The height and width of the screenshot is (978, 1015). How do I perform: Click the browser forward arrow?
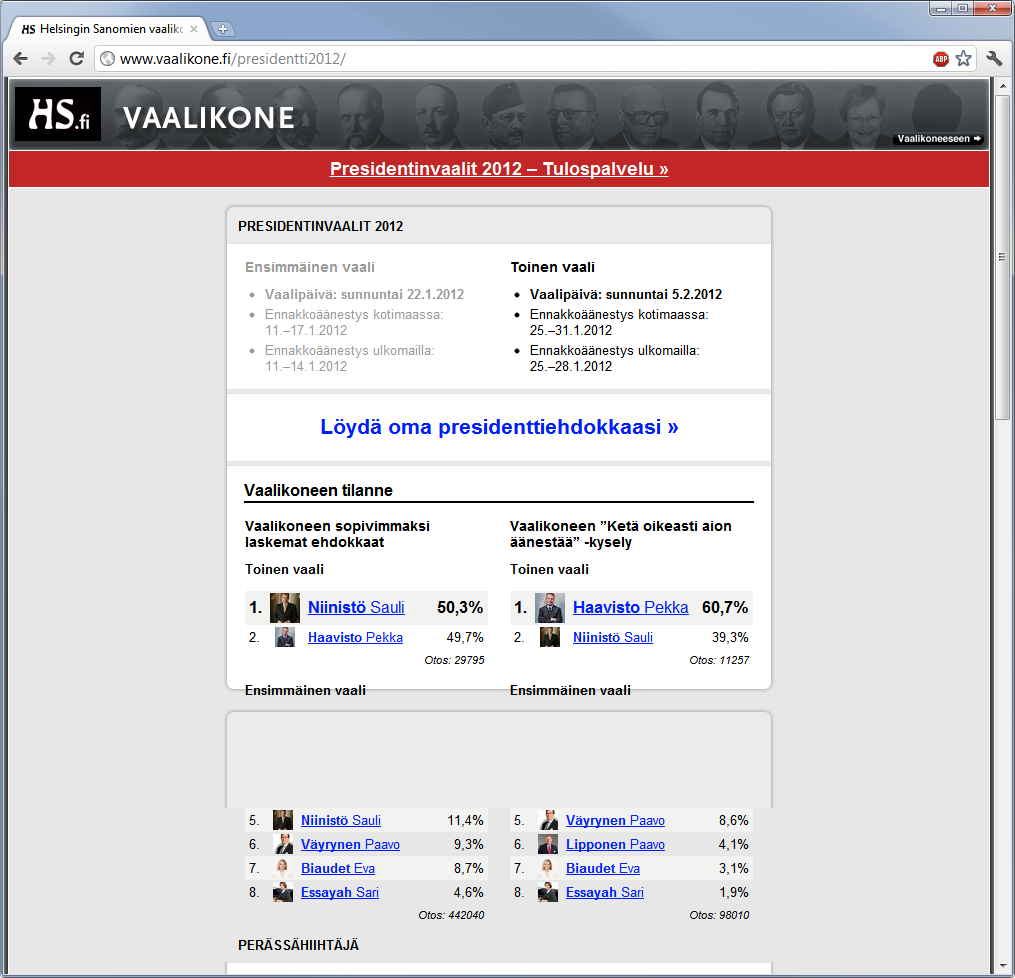(49, 59)
